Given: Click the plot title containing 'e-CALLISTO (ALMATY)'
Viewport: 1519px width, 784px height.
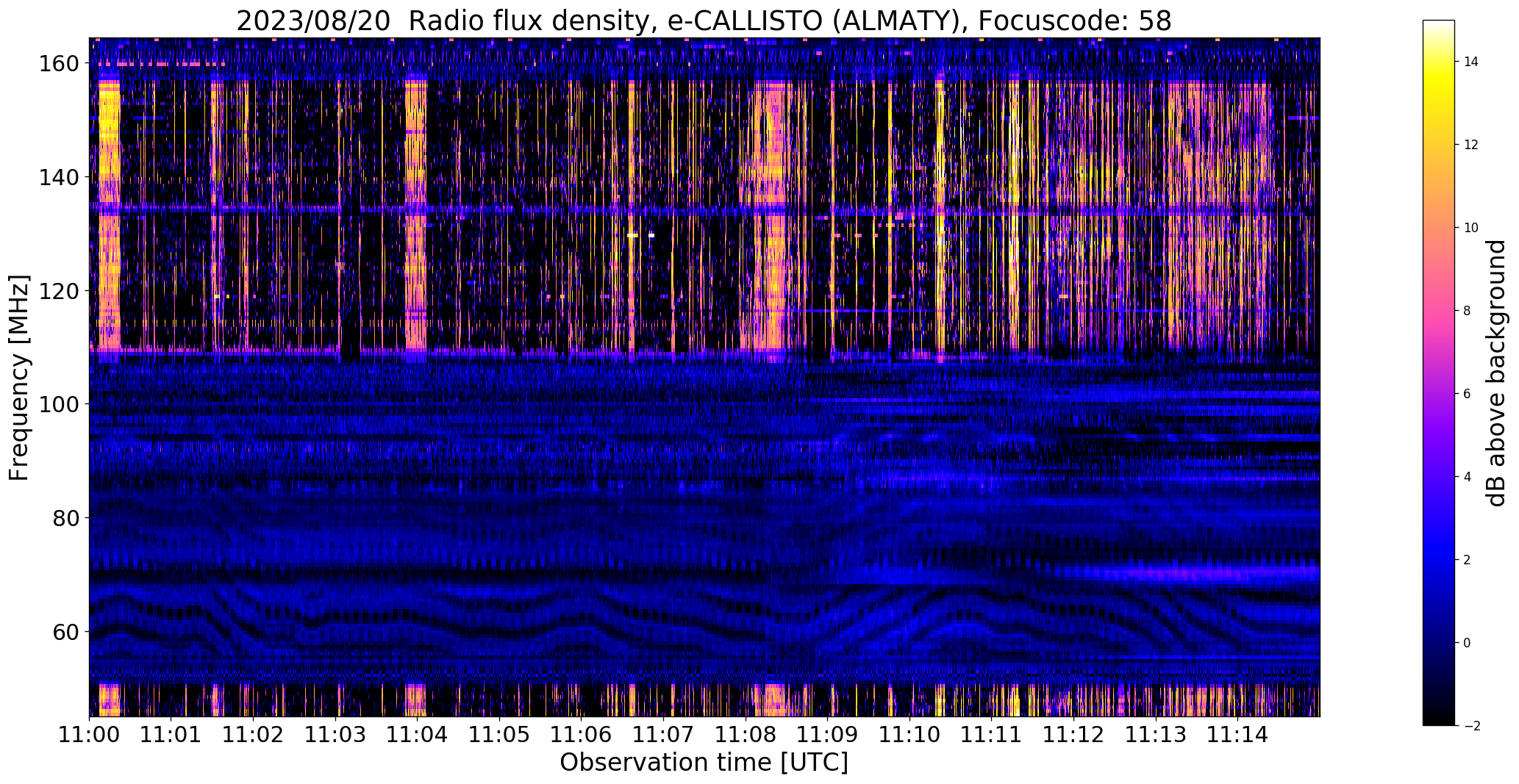Looking at the screenshot, I should 704,21.
